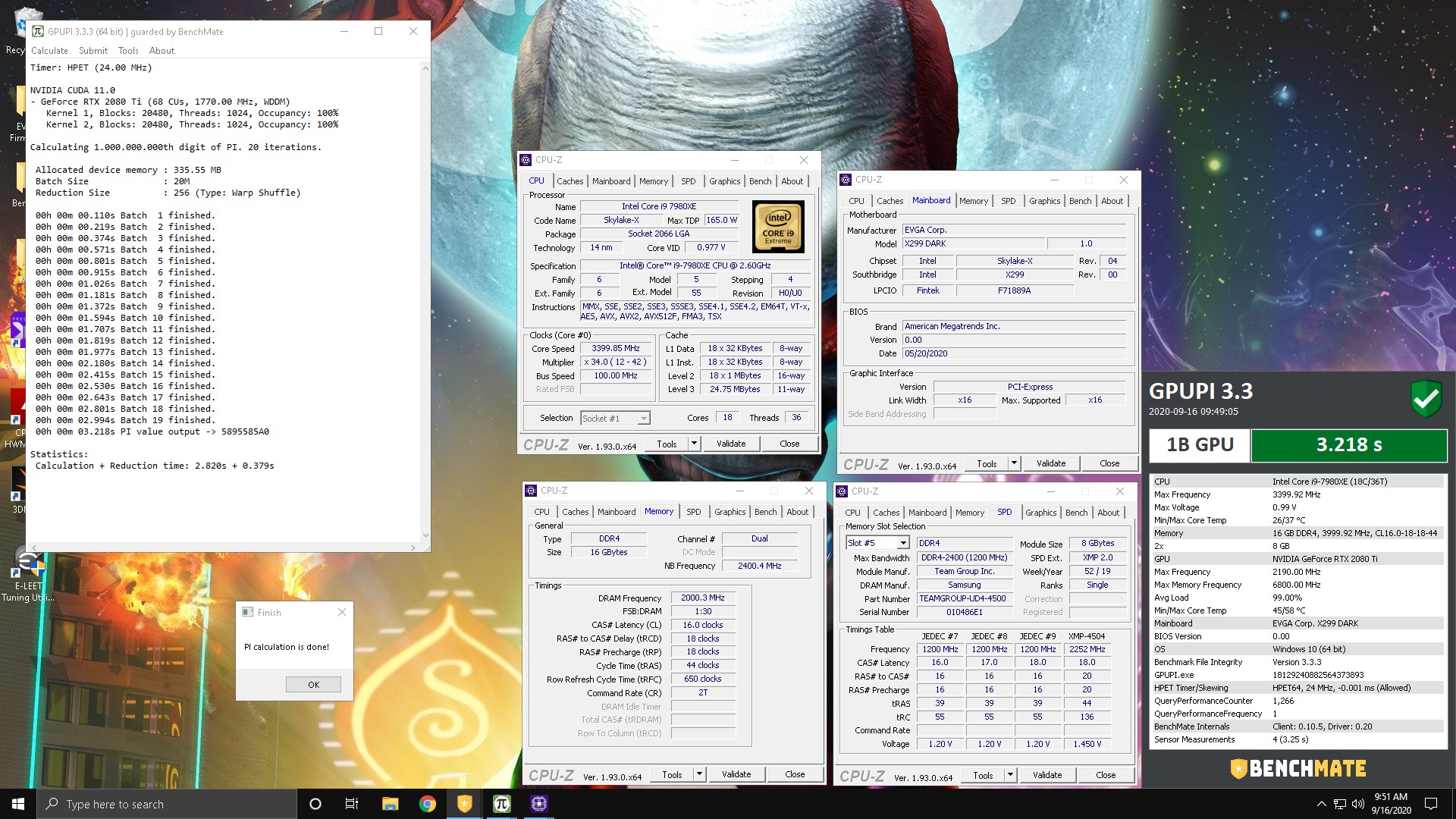Switch to BenchMate shield taskbar icon
This screenshot has width=1456, height=819.
(465, 804)
